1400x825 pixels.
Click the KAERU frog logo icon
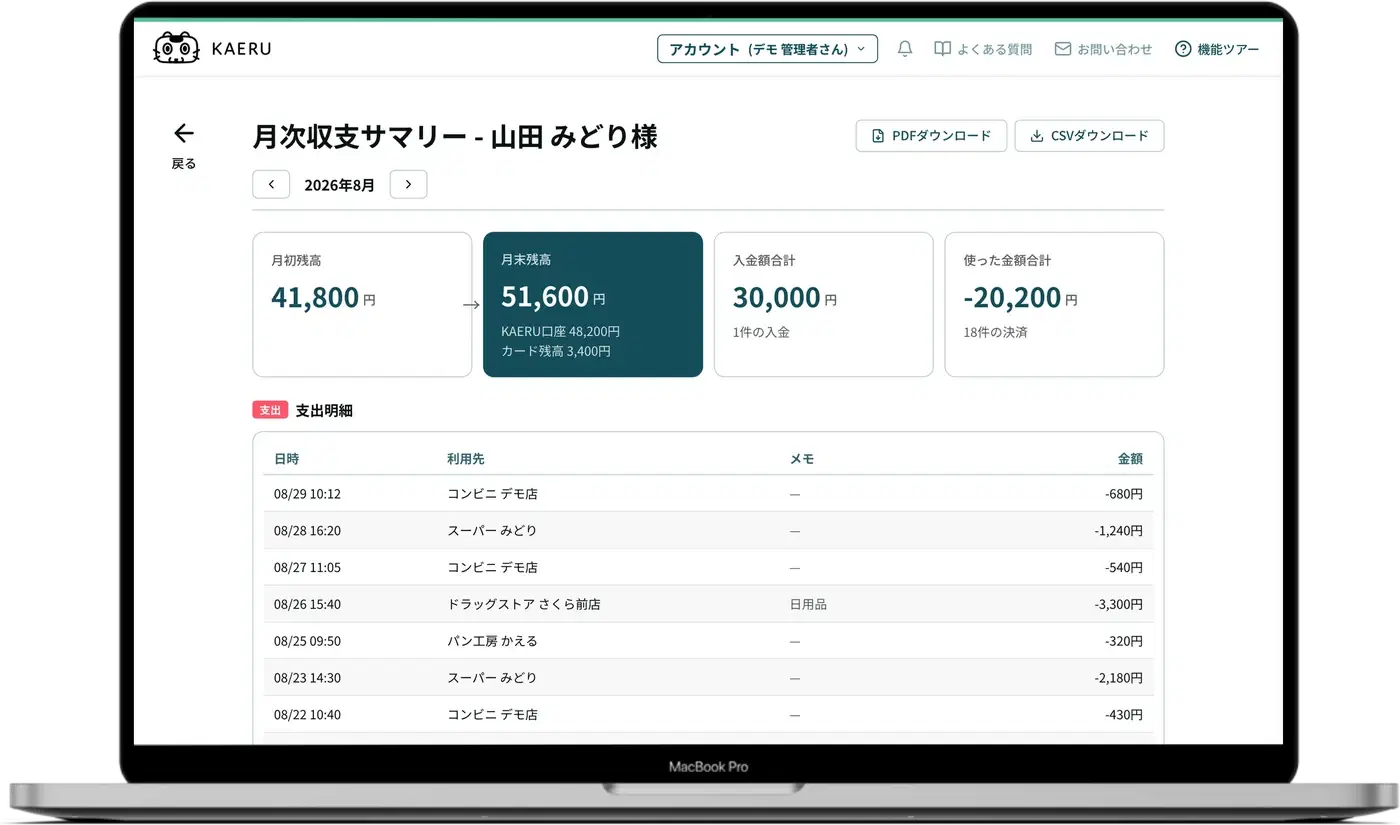click(x=176, y=48)
